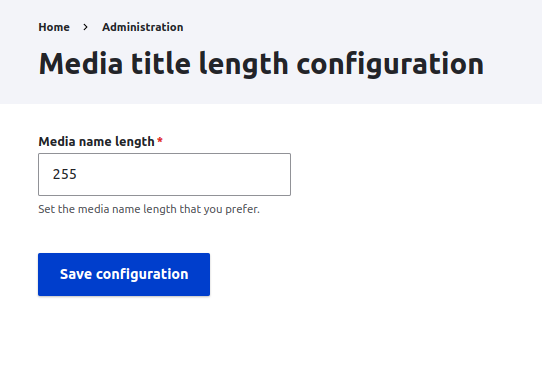Open the Administration breadcrumb link

pos(142,27)
